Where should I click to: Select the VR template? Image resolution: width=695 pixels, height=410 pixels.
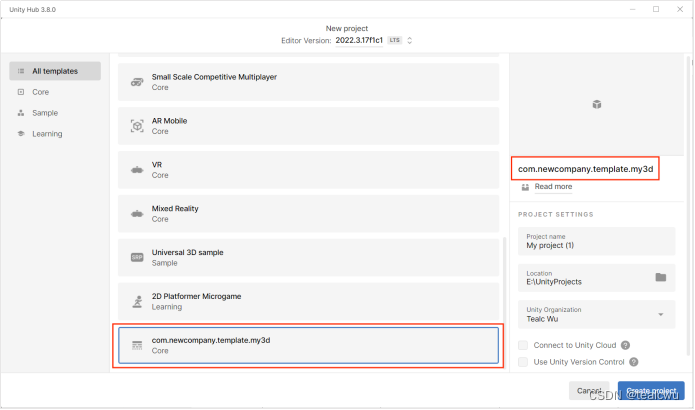coord(308,170)
